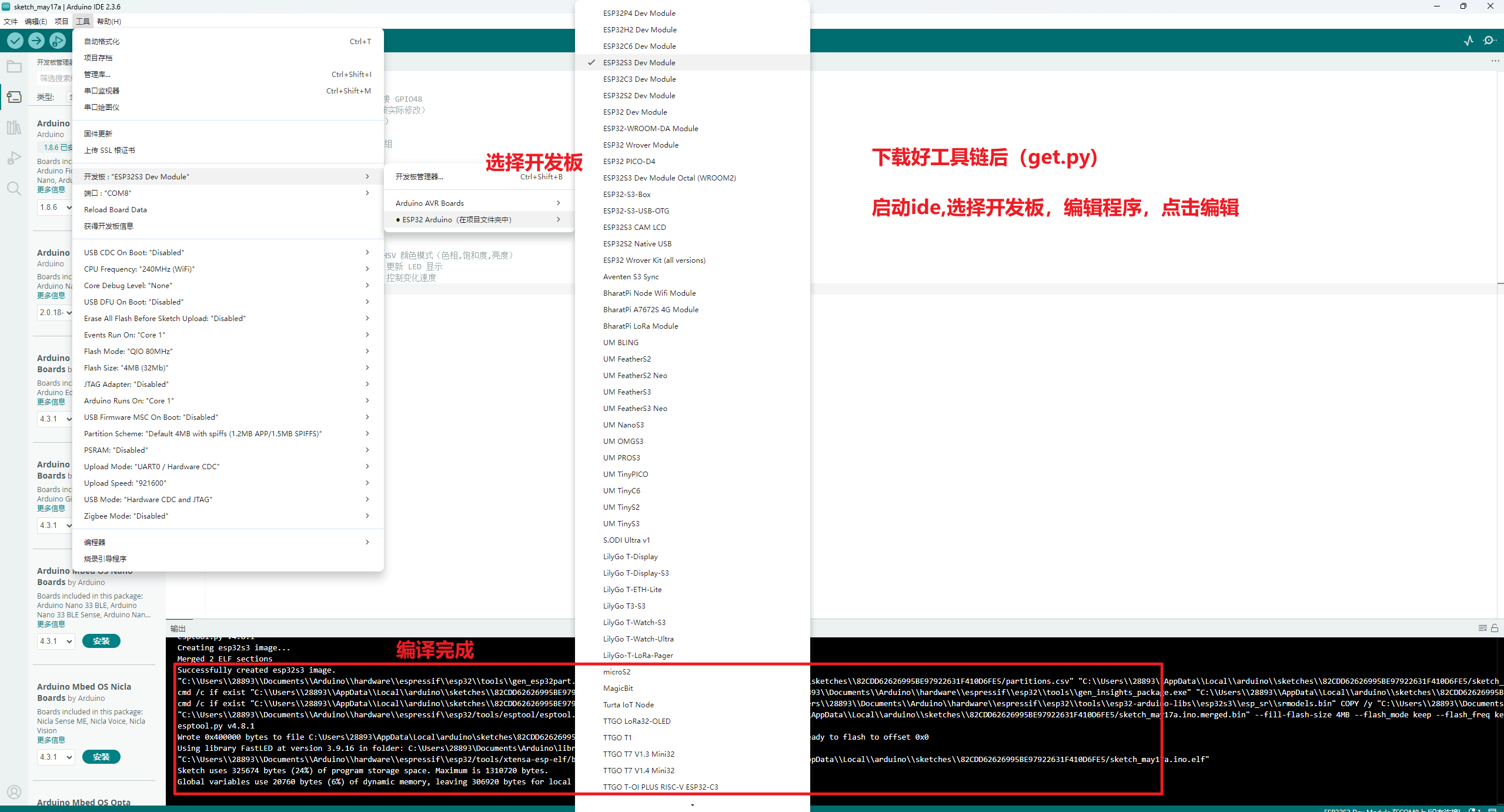Open version dropdown showing 1.8.6
The image size is (1504, 812).
coord(55,207)
